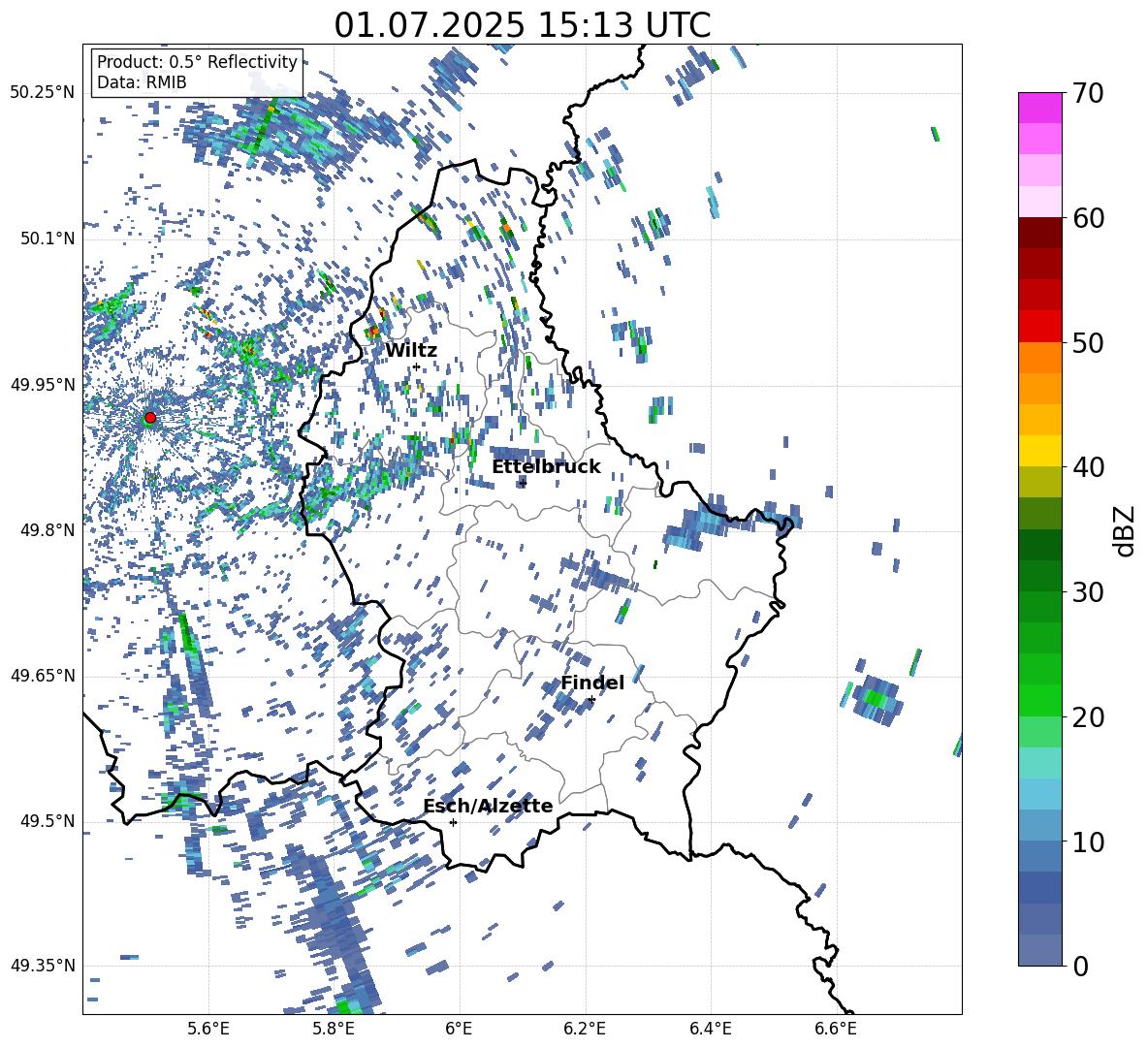Click the 49.65°N latitude label
The image size is (1148, 1048).
tap(43, 676)
